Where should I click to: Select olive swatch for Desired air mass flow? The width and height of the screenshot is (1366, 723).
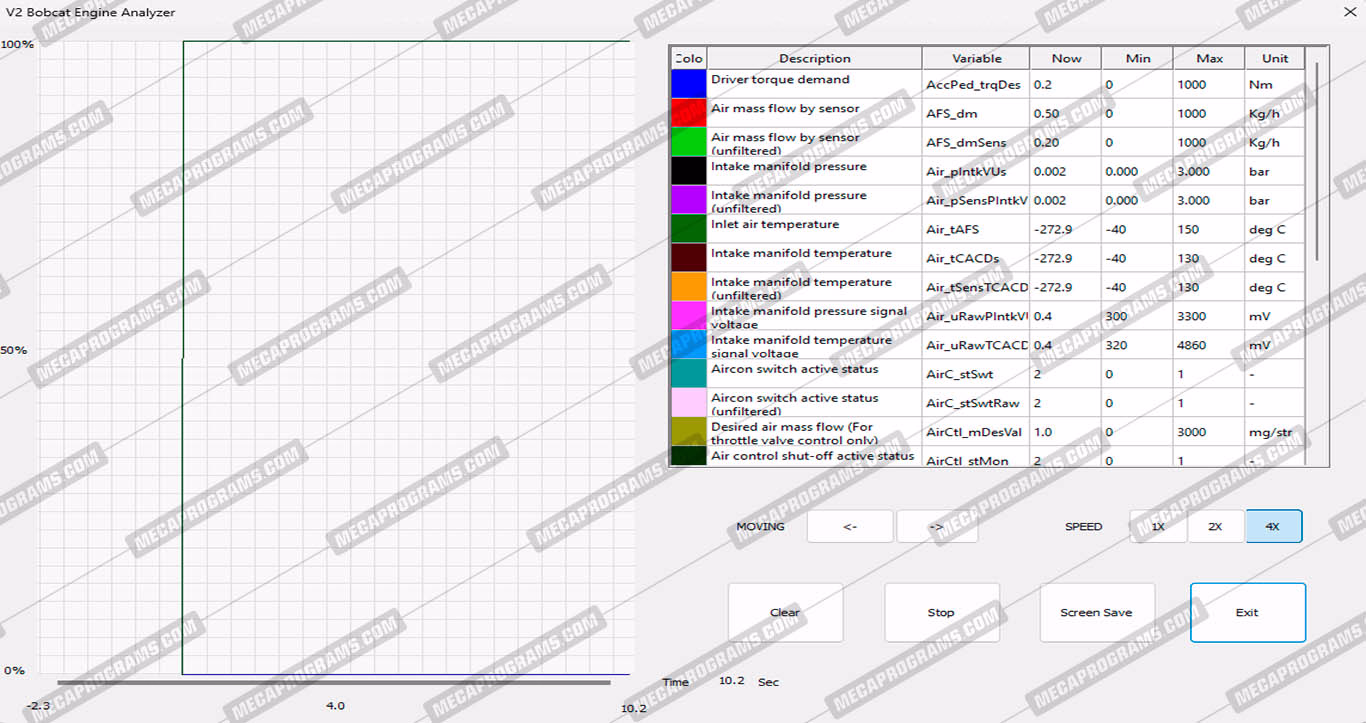pyautogui.click(x=688, y=432)
